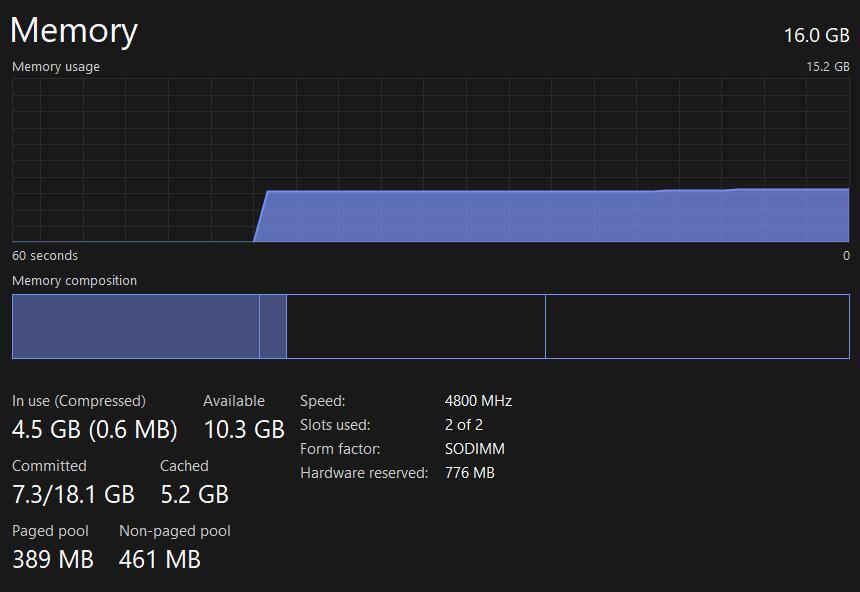Click the Speed value 4800 MHz
The image size is (860, 592).
478,401
